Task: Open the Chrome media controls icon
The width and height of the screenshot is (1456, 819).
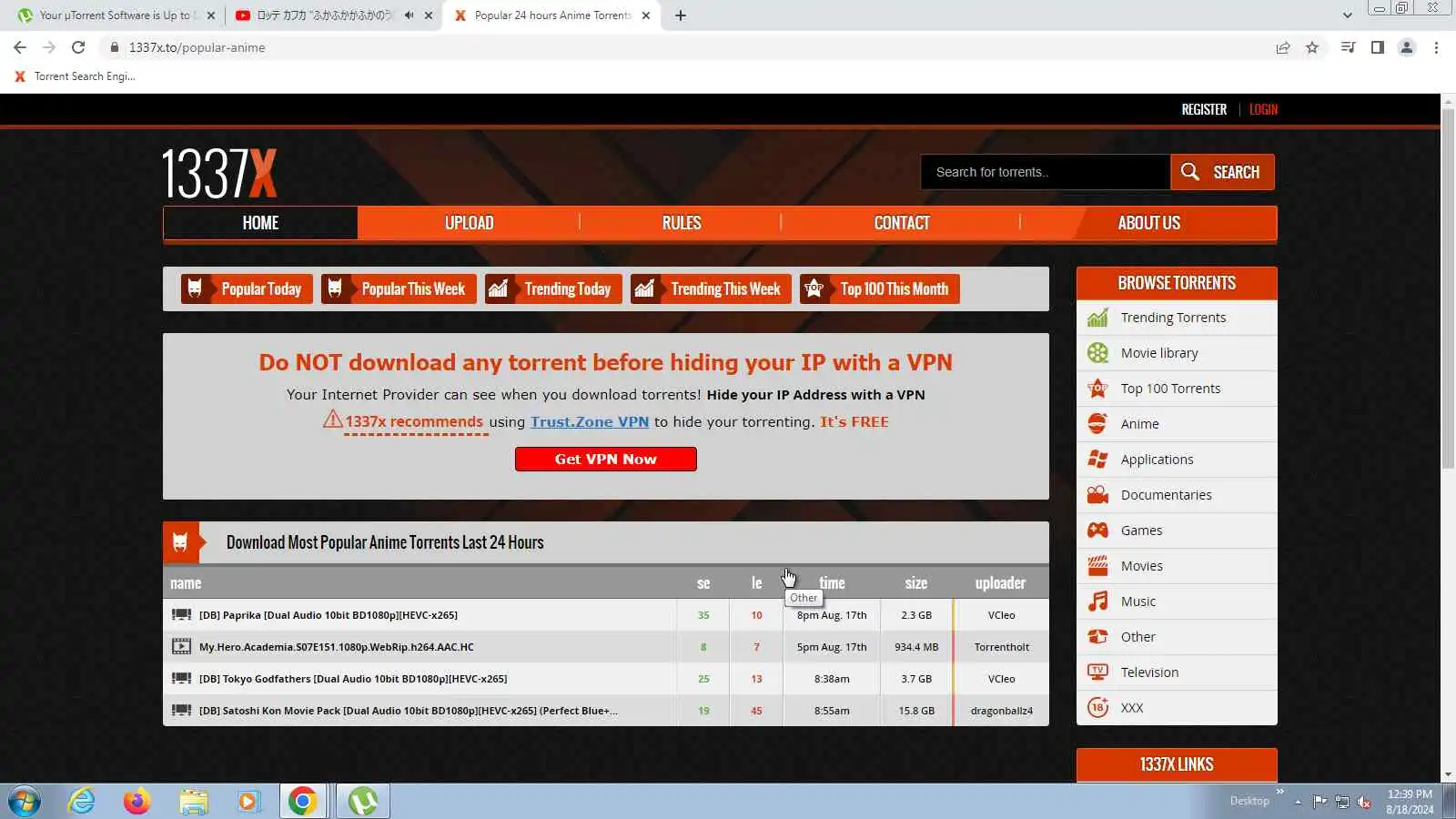Action: tap(1349, 47)
